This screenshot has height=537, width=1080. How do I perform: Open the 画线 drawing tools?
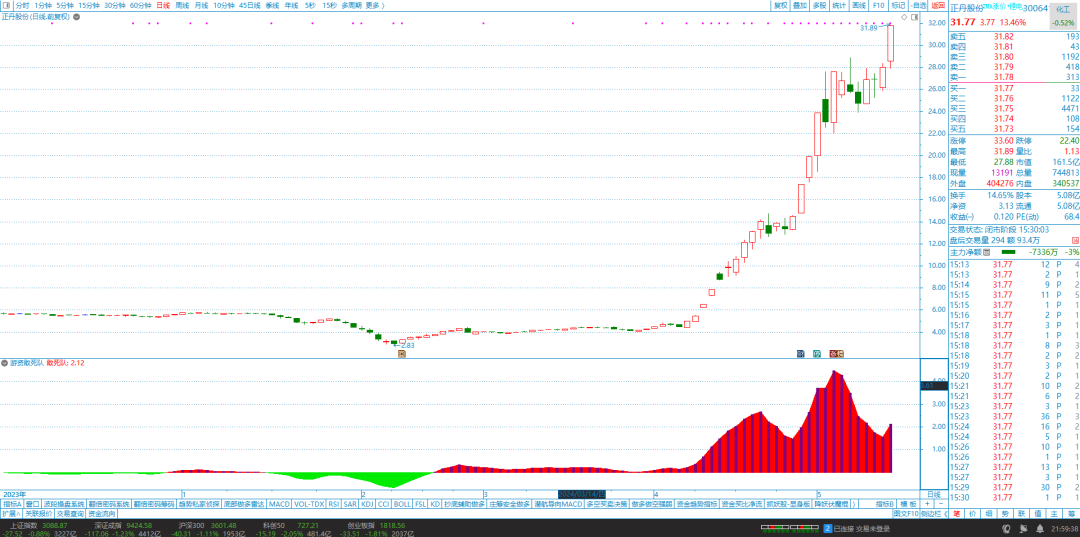point(858,5)
